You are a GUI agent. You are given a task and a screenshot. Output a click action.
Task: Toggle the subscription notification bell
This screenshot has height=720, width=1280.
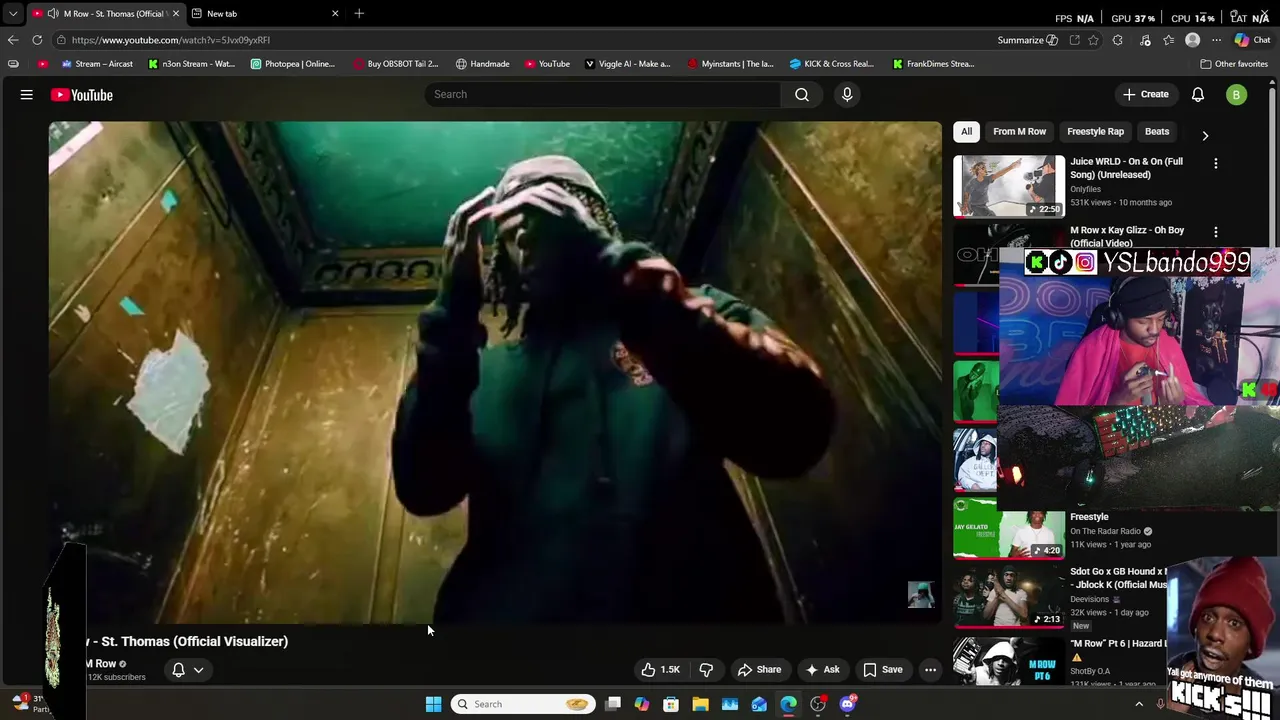point(187,670)
